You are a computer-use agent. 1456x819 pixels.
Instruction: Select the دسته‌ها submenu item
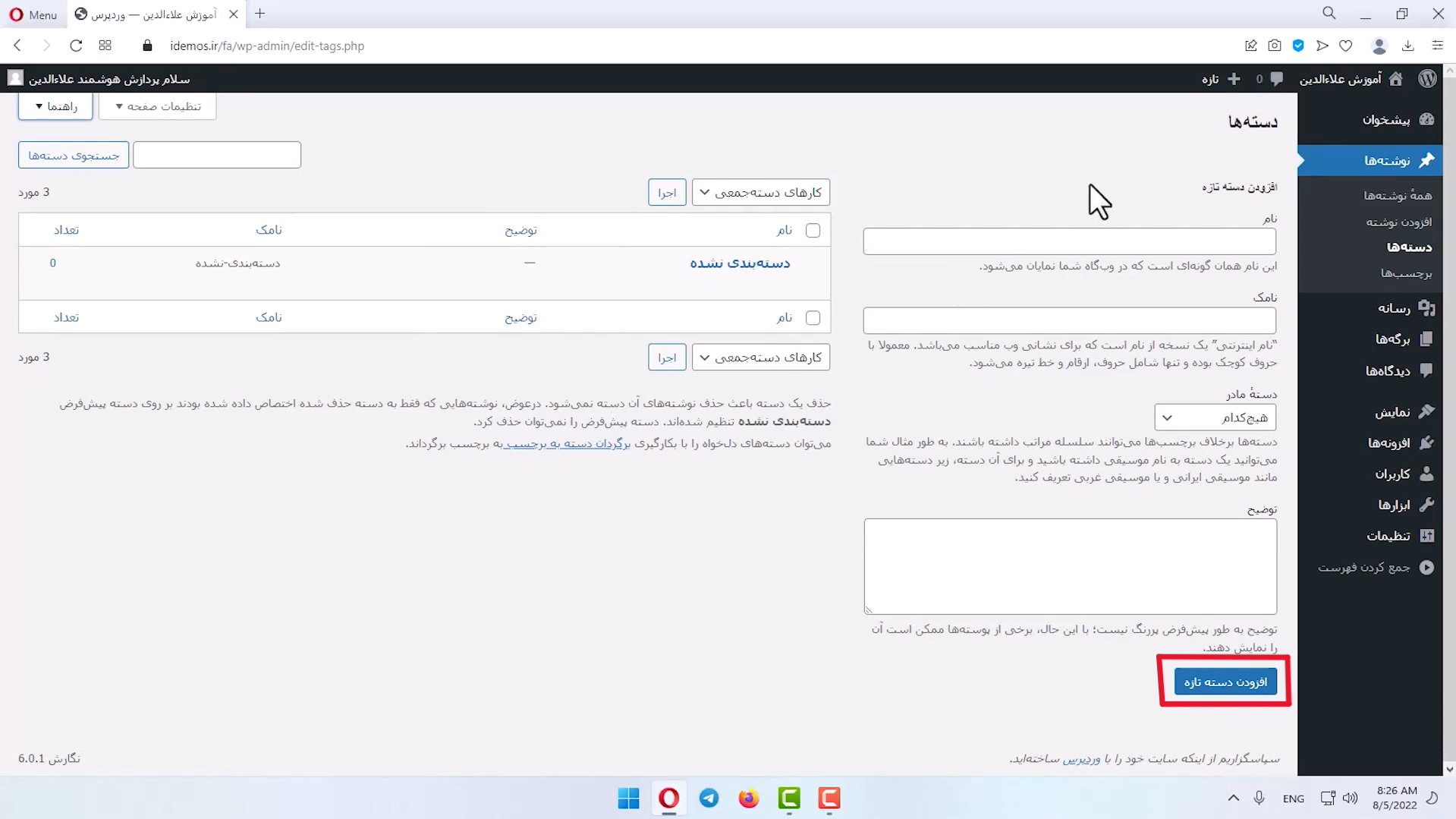[x=1409, y=247]
